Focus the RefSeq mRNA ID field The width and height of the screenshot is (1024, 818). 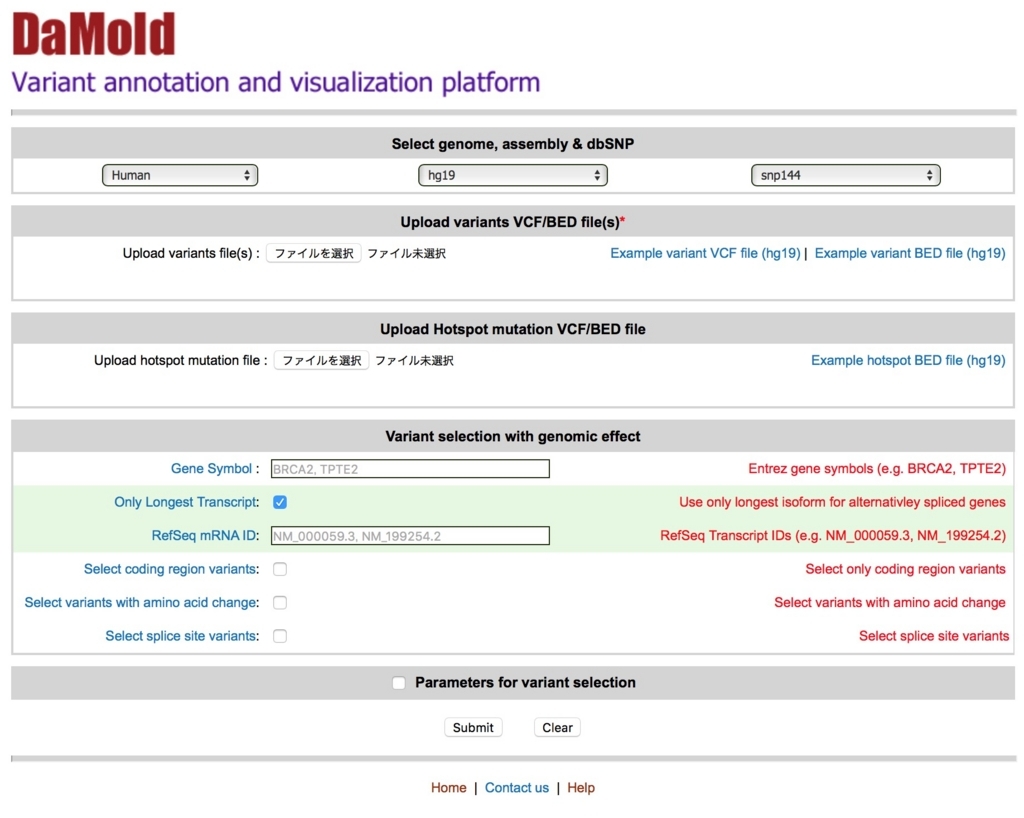click(x=410, y=536)
